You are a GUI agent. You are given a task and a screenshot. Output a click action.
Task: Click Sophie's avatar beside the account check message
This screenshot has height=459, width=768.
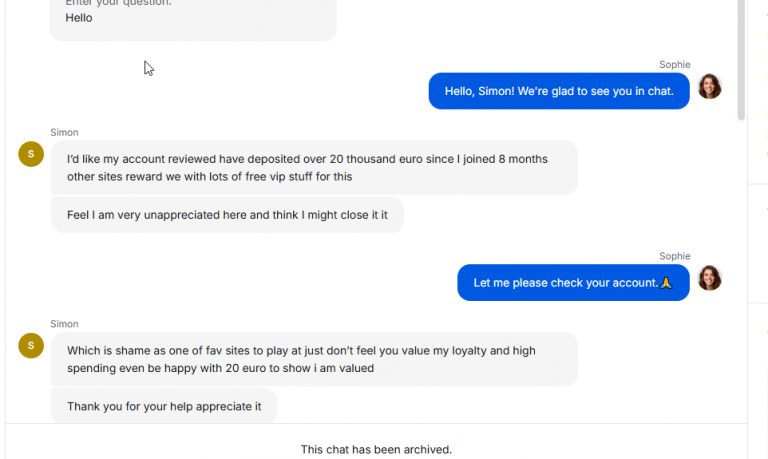pyautogui.click(x=709, y=278)
